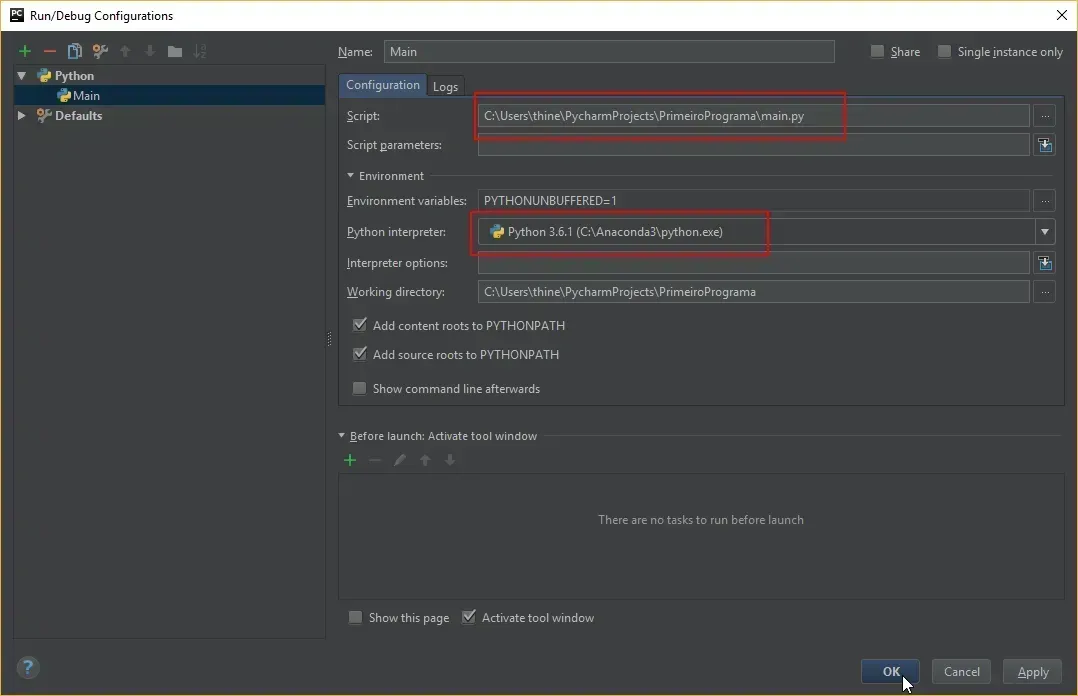The height and width of the screenshot is (696, 1078).
Task: Click the Cancel button
Action: [x=961, y=671]
